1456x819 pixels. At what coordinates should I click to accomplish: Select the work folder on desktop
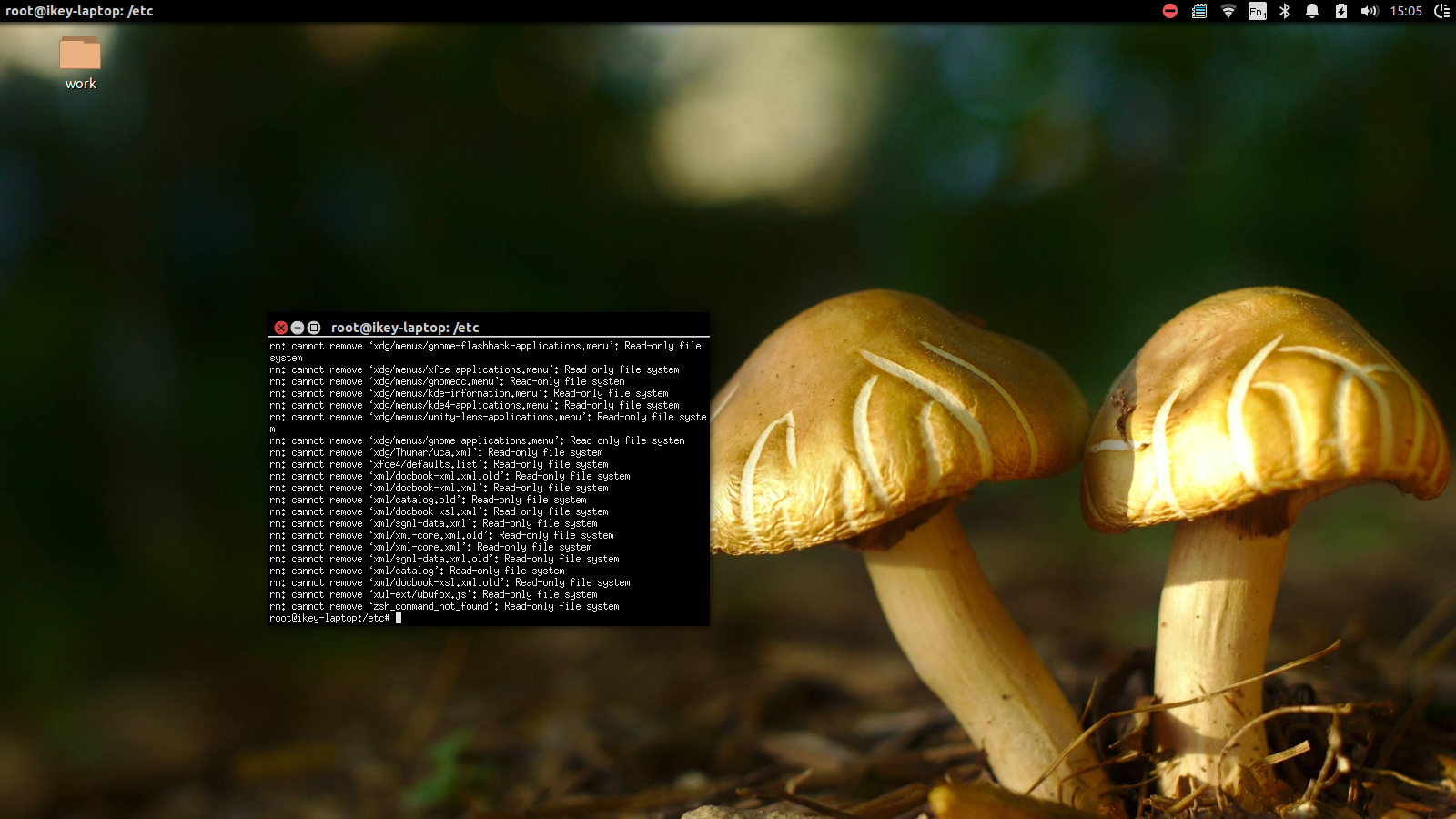coord(80,63)
